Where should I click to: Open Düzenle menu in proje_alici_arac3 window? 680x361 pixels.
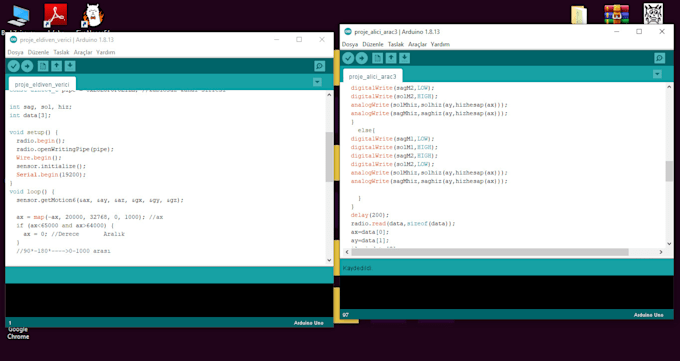(373, 44)
